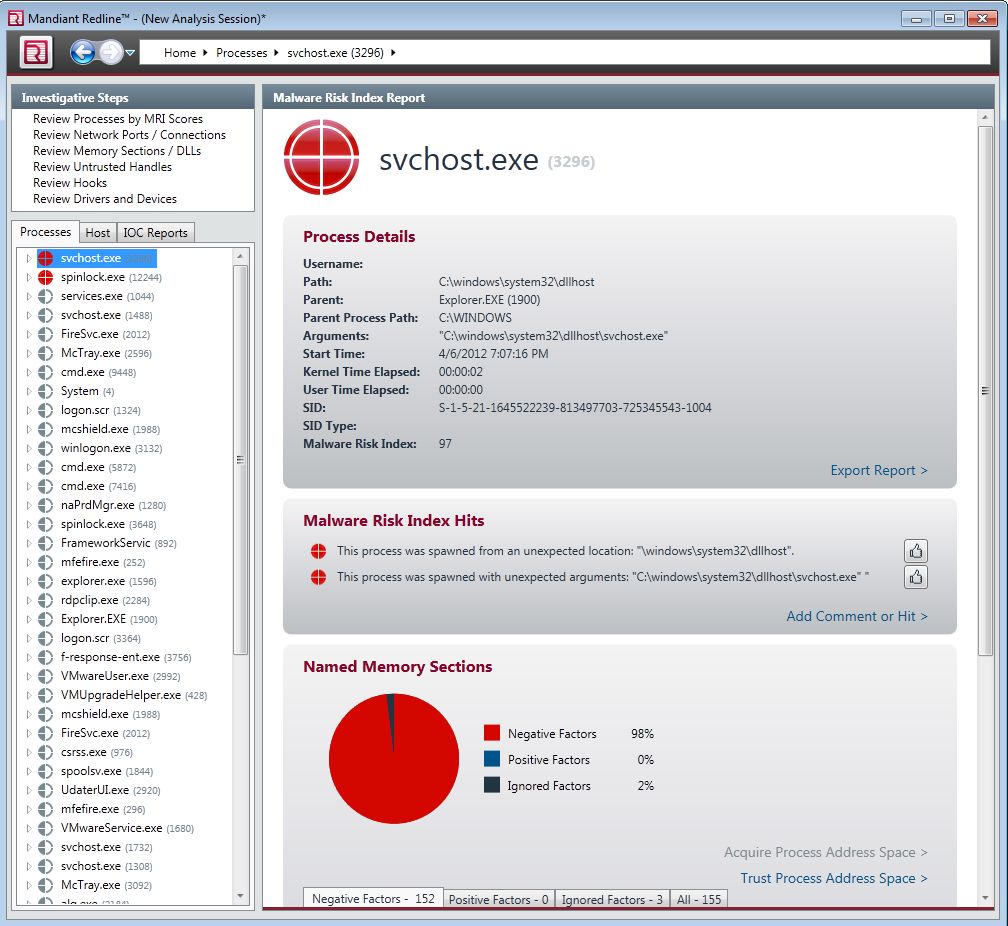The width and height of the screenshot is (1008, 926).
Task: Expand the mcshield.exe (1988) node below logon.scr (1324)
Action: point(28,429)
